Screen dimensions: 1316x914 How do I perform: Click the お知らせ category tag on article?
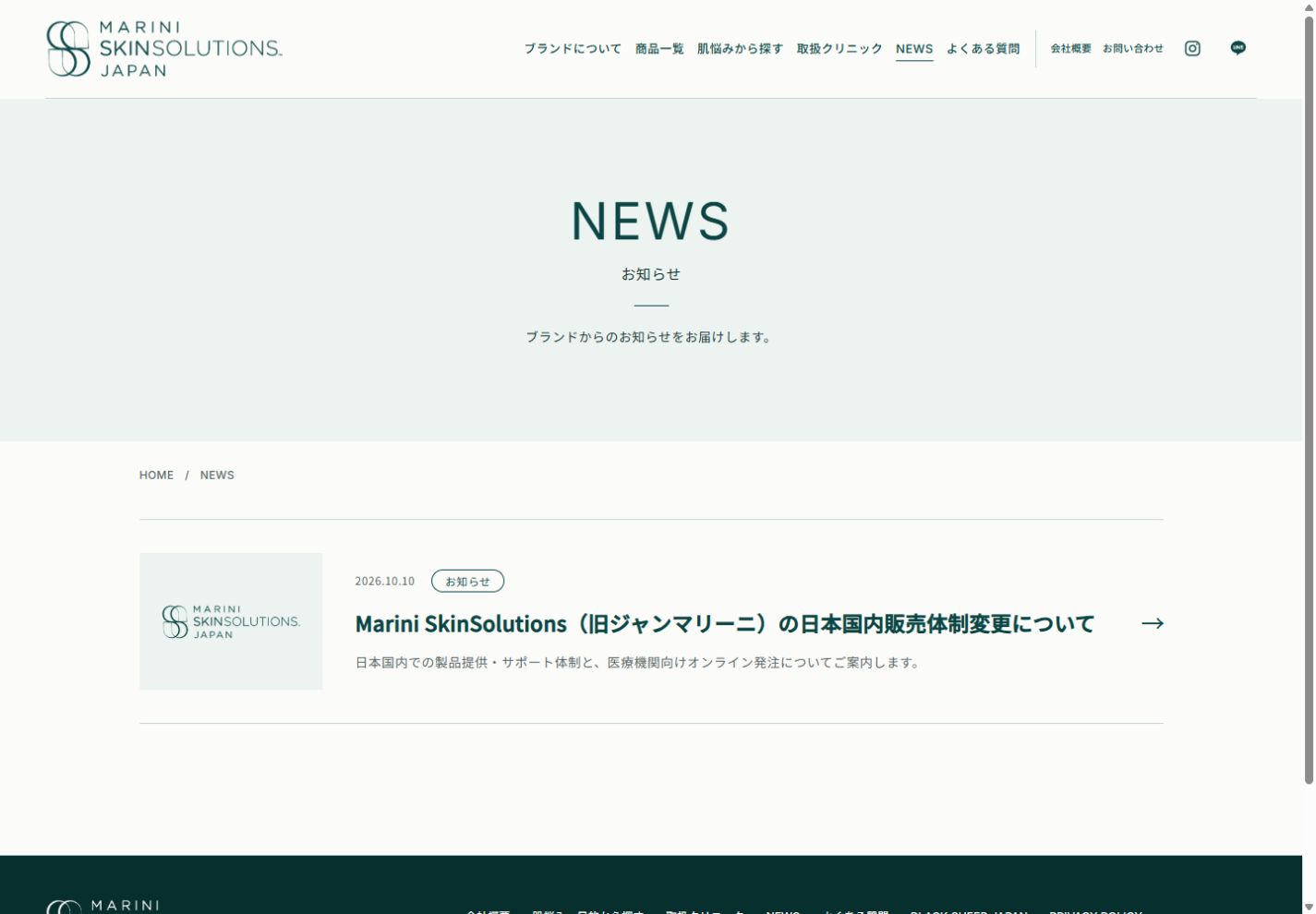coord(467,581)
